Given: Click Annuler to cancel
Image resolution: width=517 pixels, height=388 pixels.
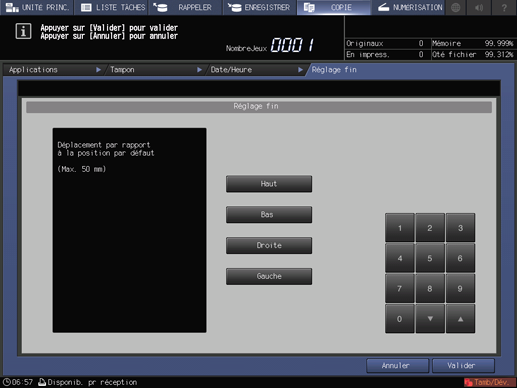Looking at the screenshot, I should (x=397, y=366).
